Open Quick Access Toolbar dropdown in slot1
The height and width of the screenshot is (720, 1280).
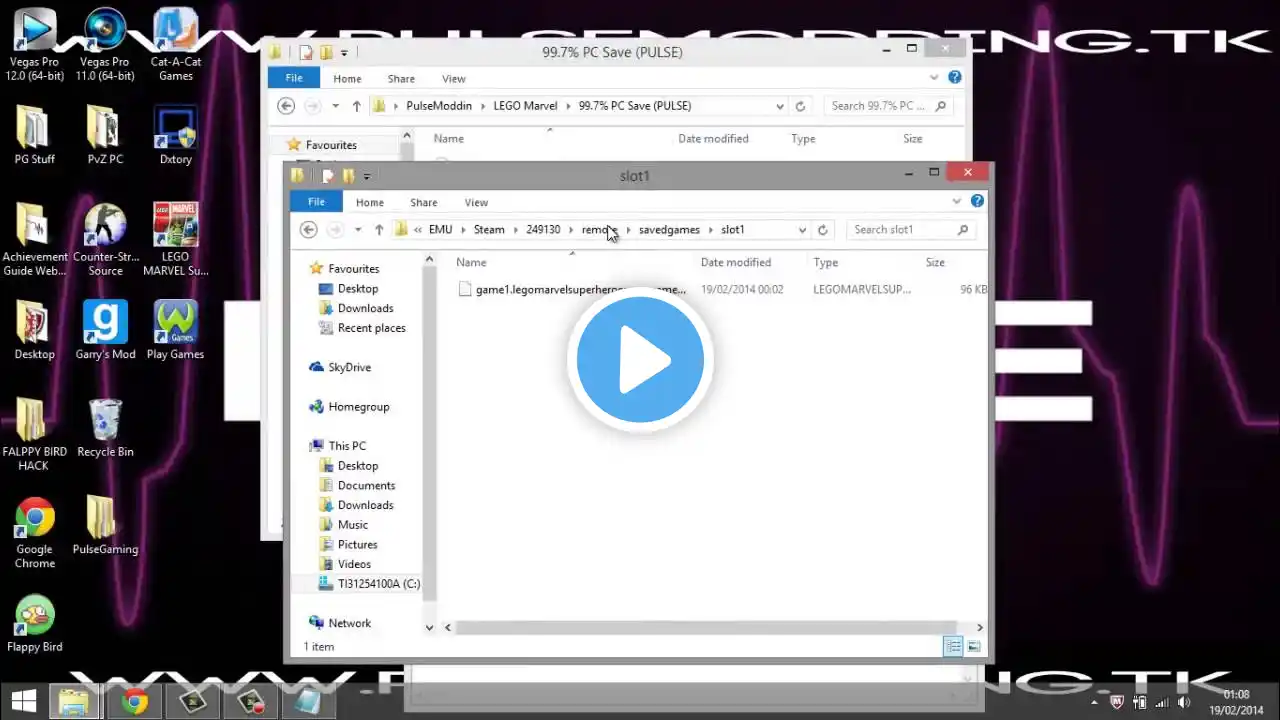pos(367,176)
